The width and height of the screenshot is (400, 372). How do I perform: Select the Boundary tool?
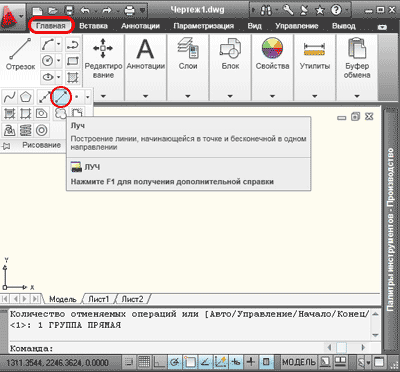(26, 114)
